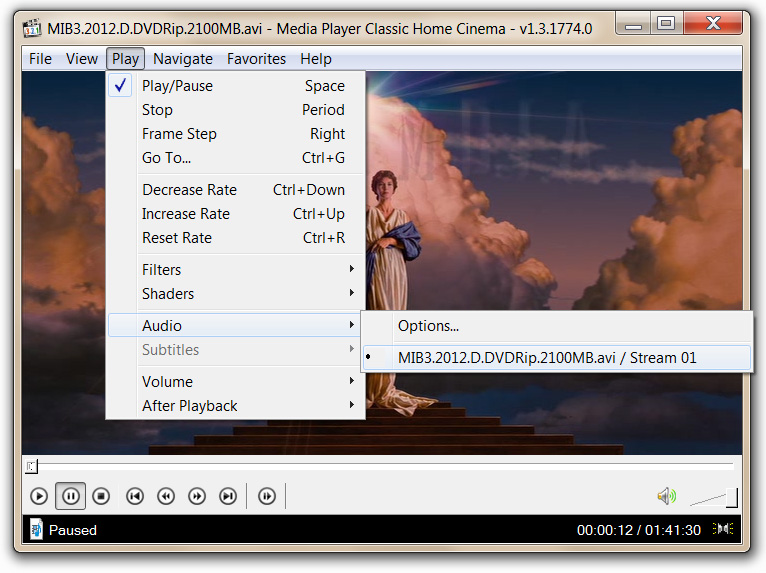
Task: Open the Help menu
Action: coord(316,59)
